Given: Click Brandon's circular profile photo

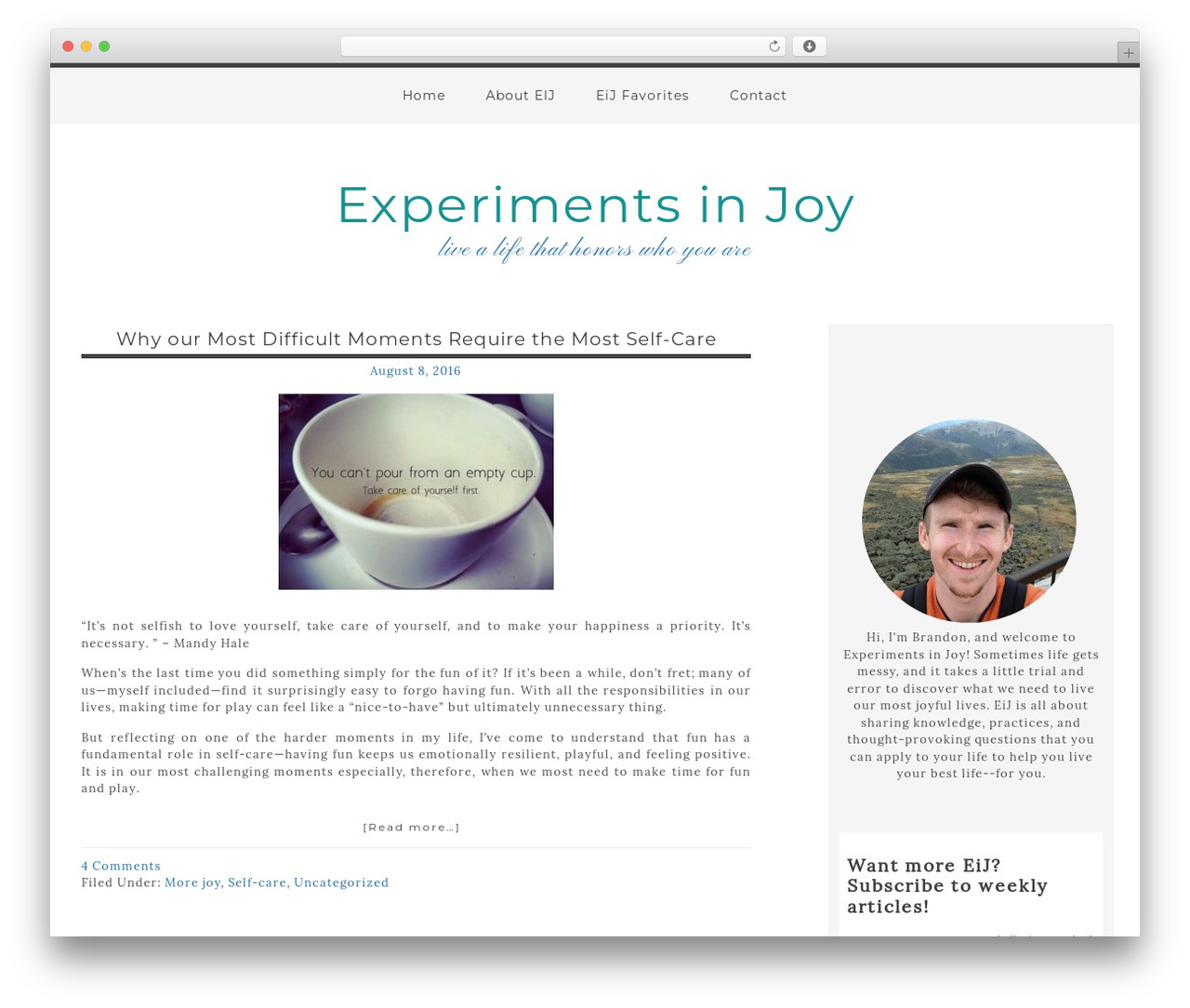Looking at the screenshot, I should coord(970,520).
